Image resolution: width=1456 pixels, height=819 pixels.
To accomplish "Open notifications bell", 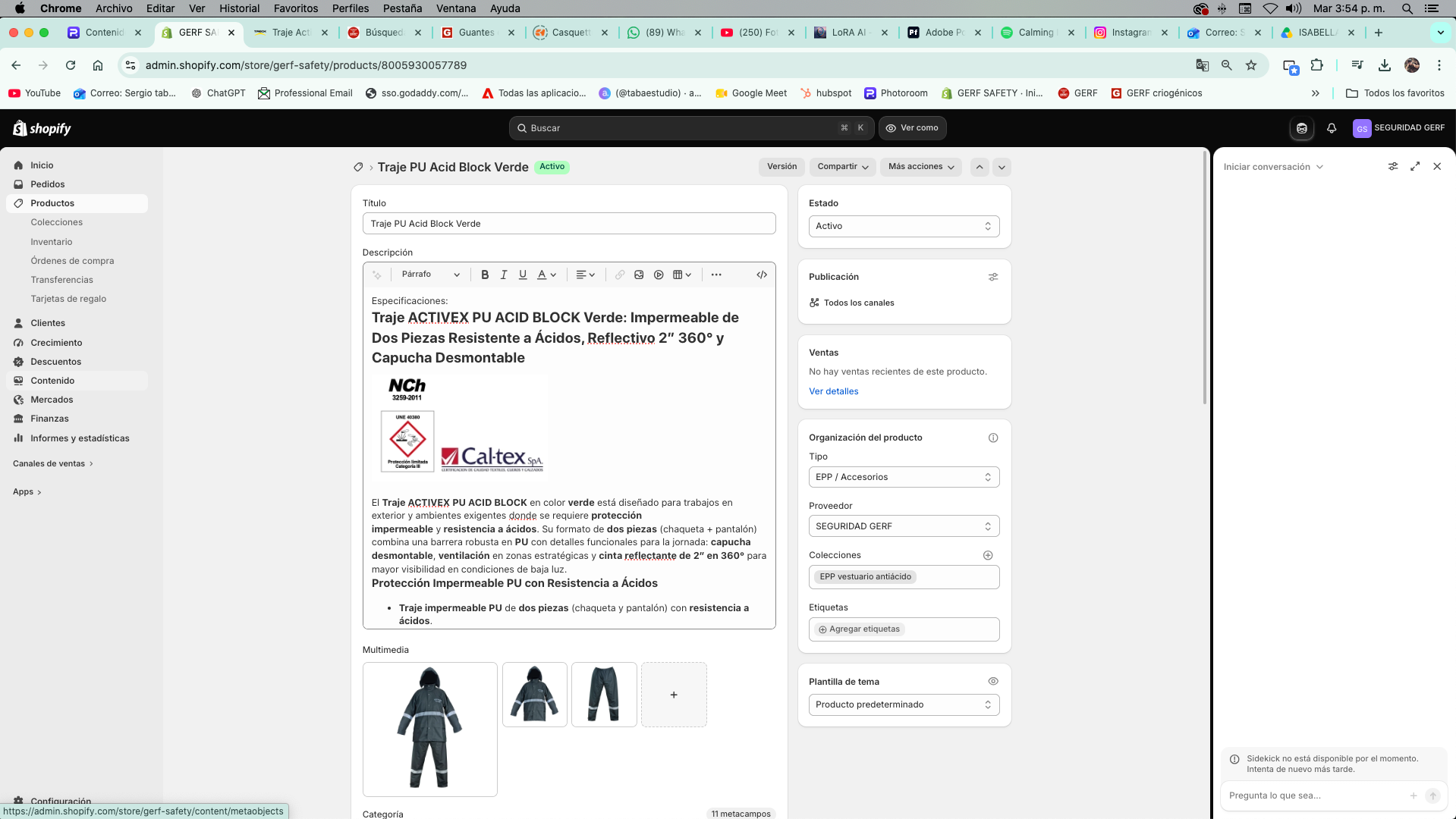I will [x=1332, y=128].
